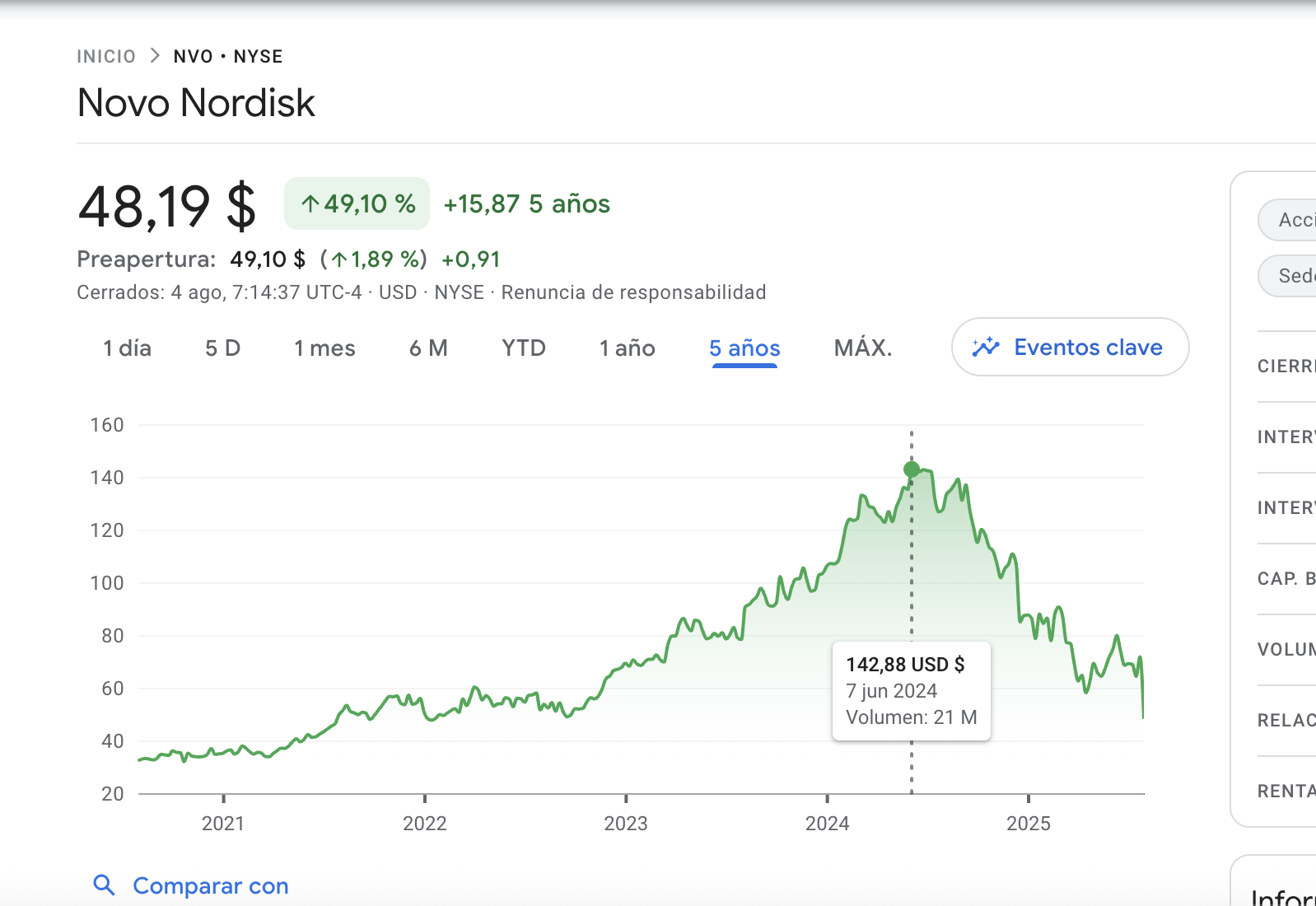The width and height of the screenshot is (1316, 906).
Task: Click the green dot marker on the chart peak
Action: point(912,469)
